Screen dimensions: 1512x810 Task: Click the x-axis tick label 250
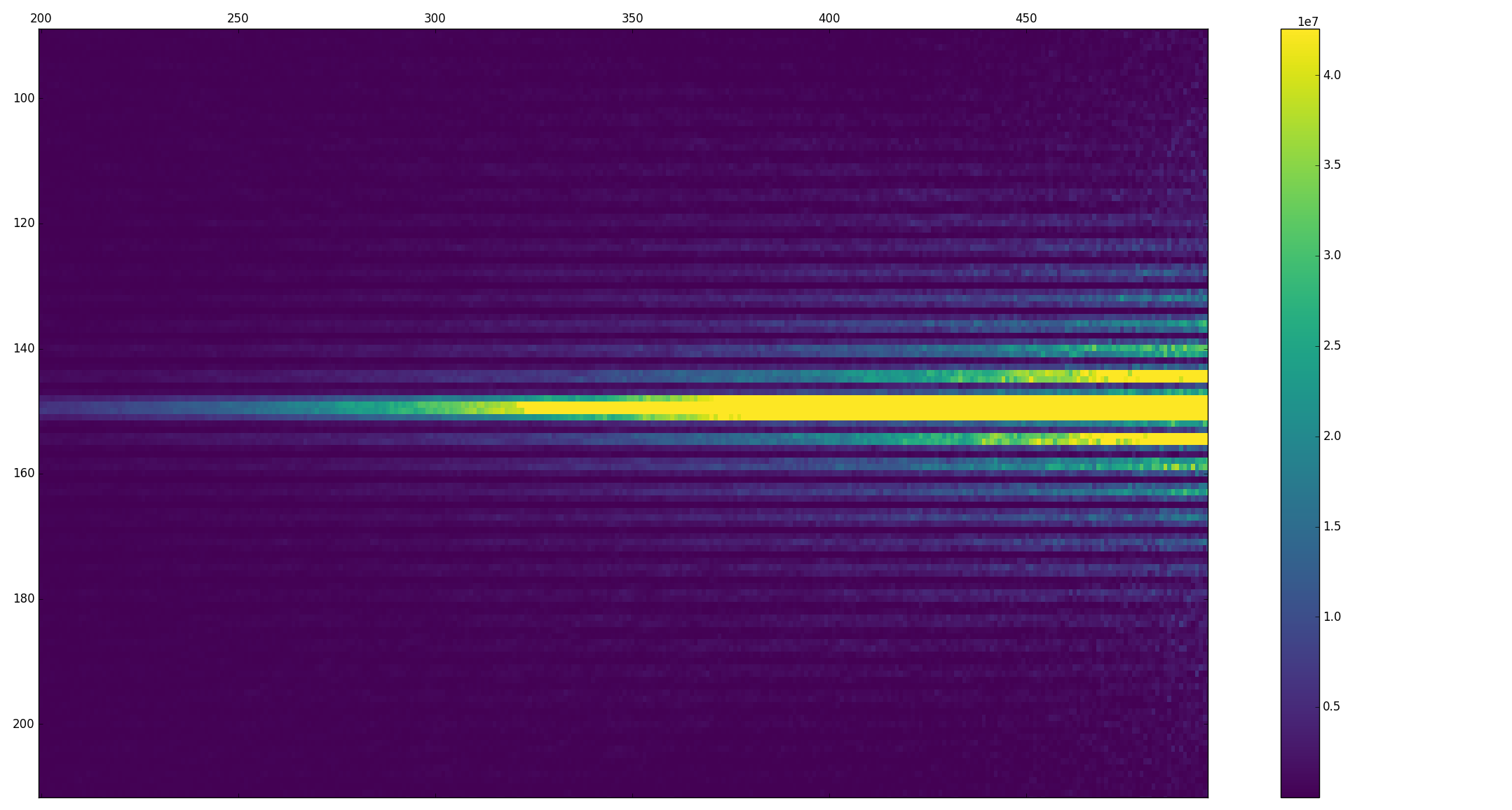tap(238, 18)
